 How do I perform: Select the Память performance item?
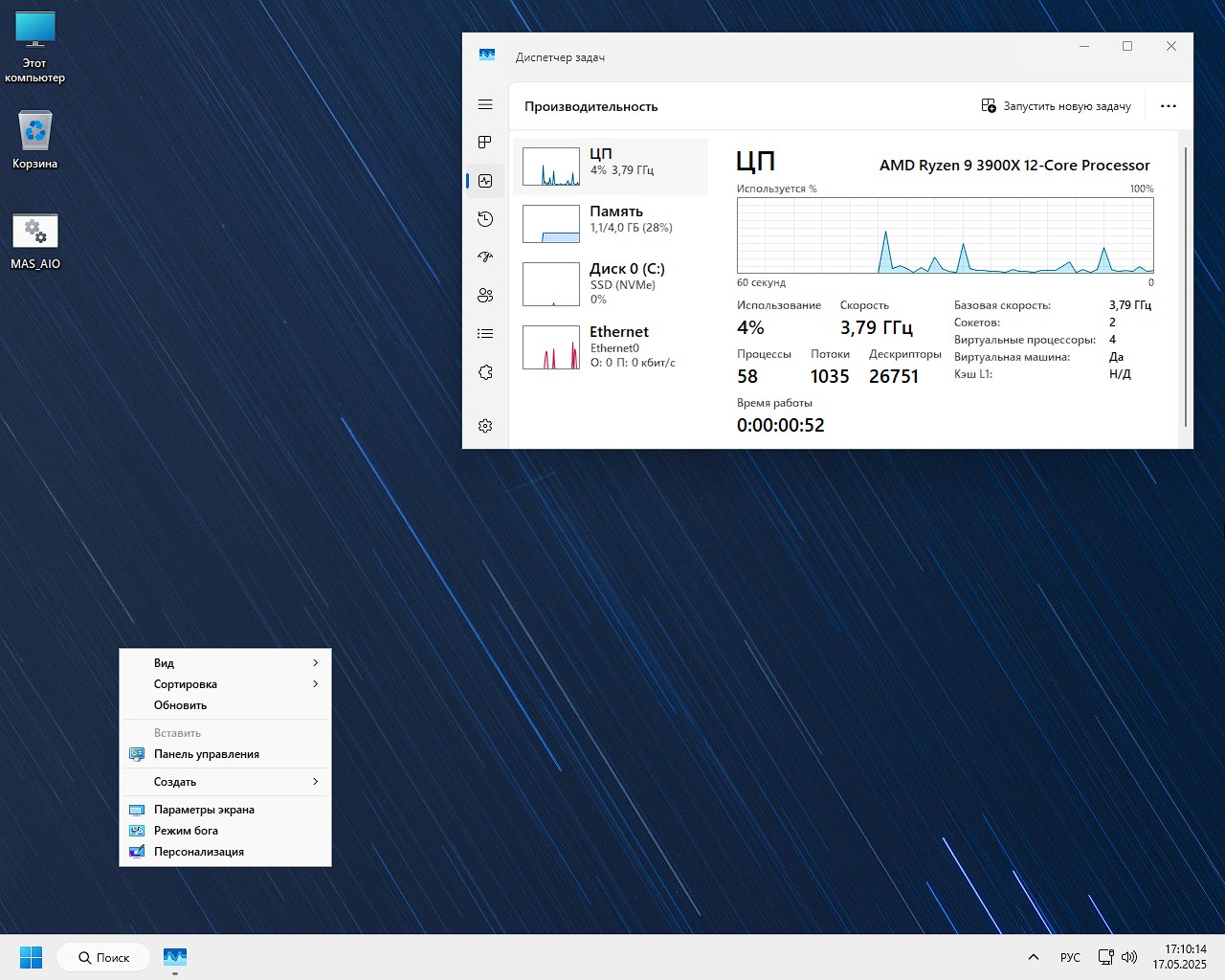[x=611, y=224]
